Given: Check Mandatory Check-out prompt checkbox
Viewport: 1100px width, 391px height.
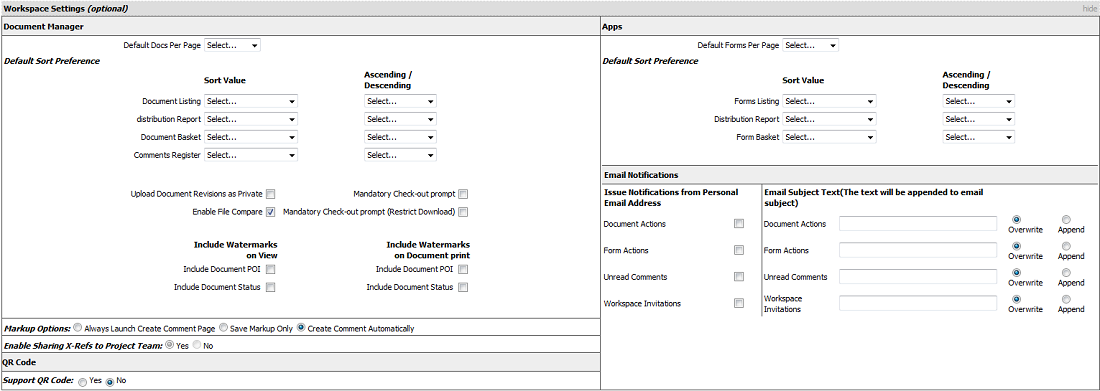Looking at the screenshot, I should (x=463, y=194).
